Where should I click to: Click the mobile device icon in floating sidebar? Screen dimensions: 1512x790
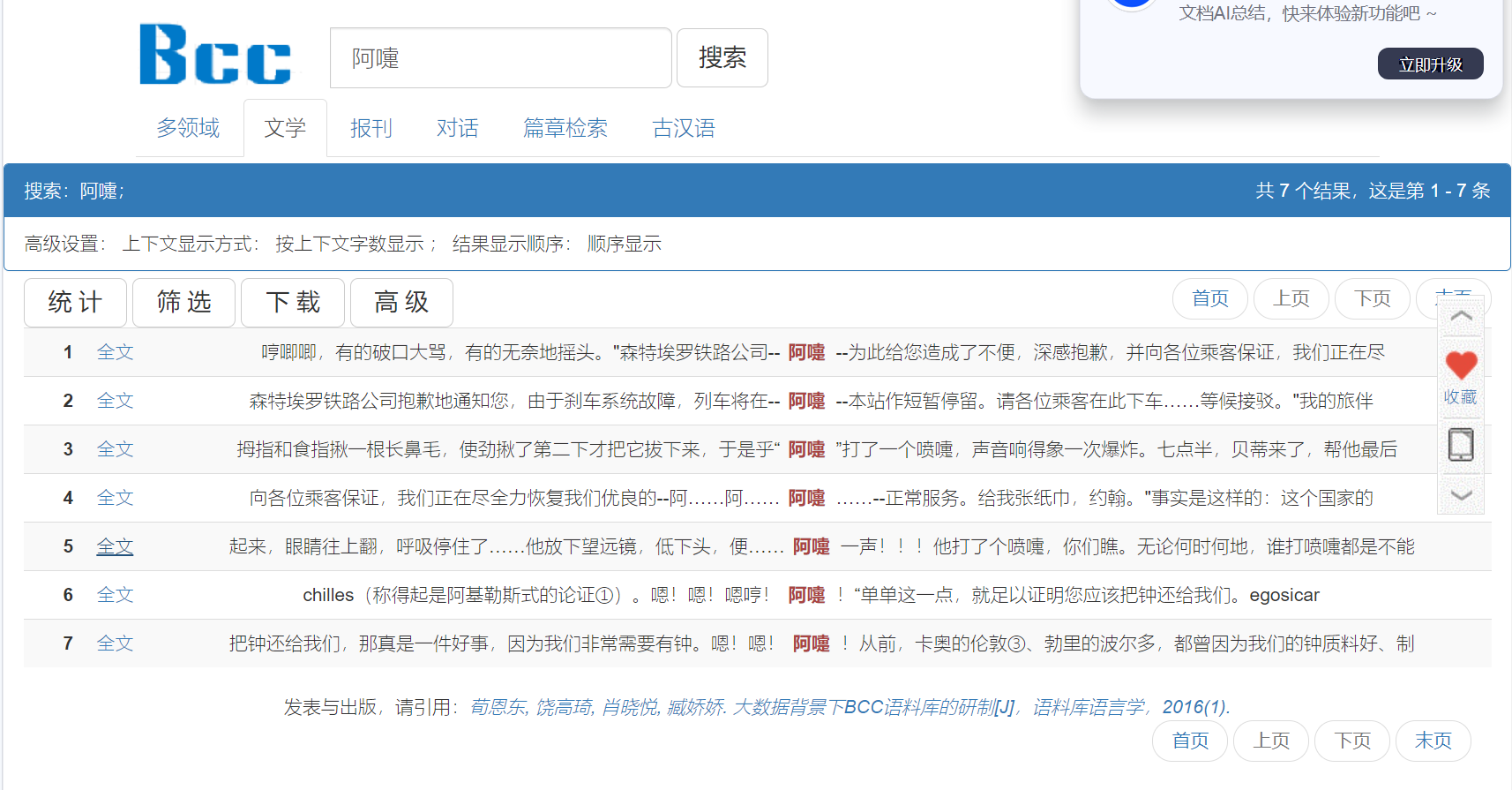tap(1461, 444)
